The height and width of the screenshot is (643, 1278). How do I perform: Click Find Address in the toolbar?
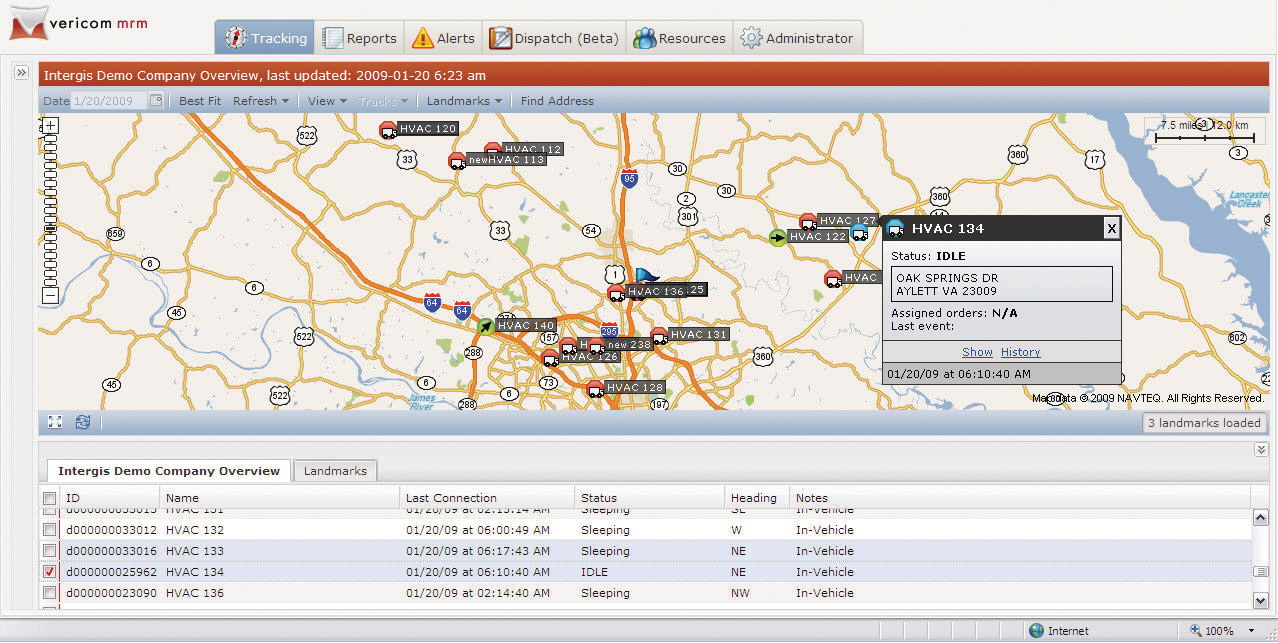click(x=557, y=101)
